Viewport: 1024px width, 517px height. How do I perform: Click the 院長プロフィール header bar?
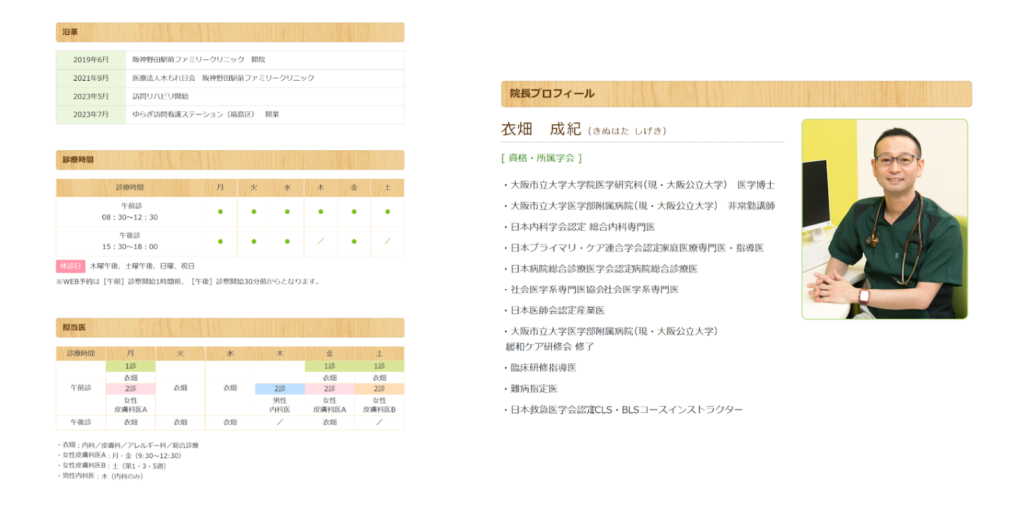[736, 94]
